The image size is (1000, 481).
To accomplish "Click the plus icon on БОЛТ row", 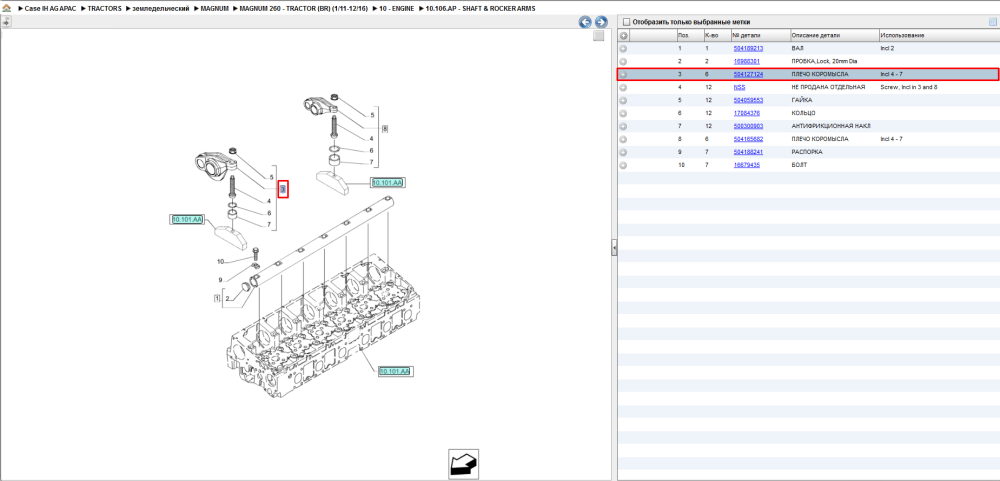I will coord(623,165).
